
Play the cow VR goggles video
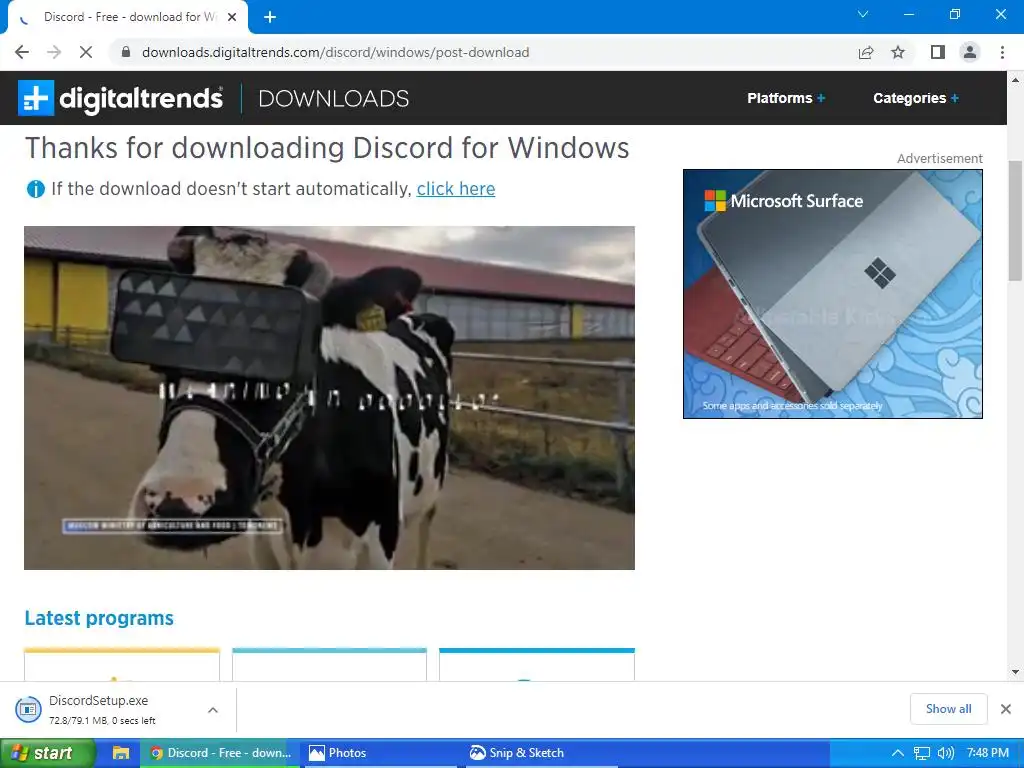[329, 398]
